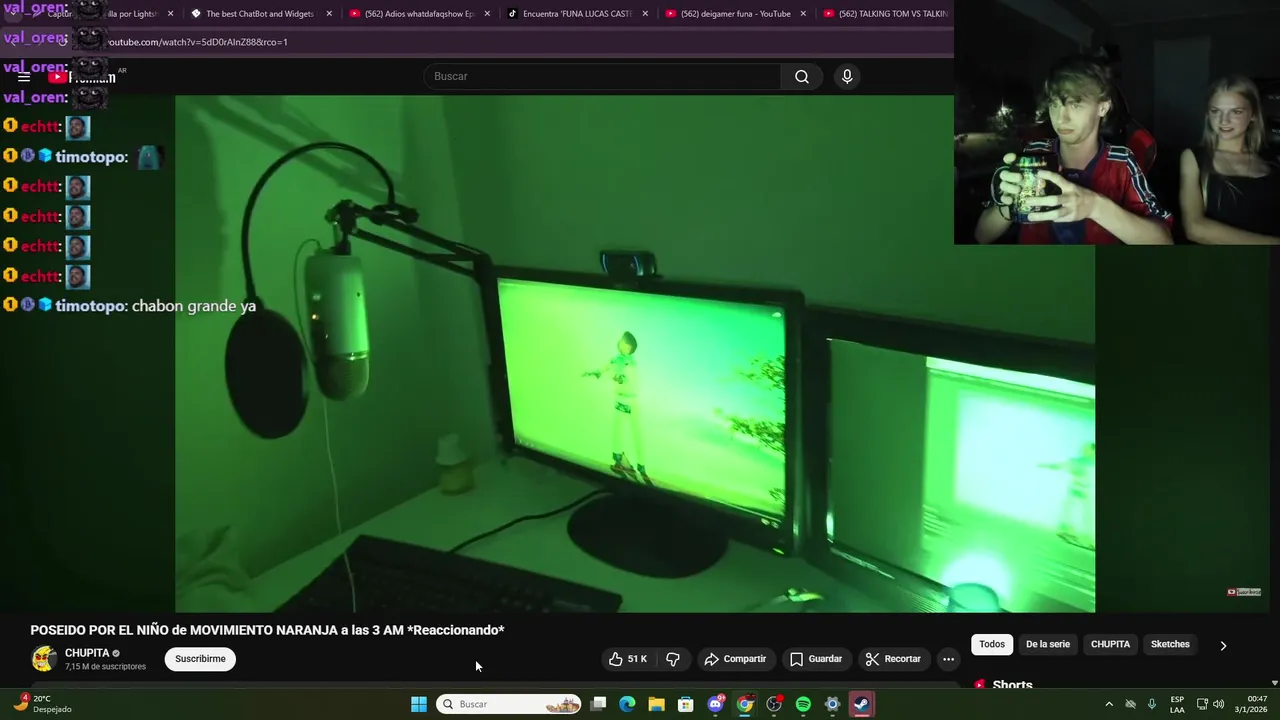Click the YouTube search magnifier button
This screenshot has width=1280, height=720.
point(802,77)
